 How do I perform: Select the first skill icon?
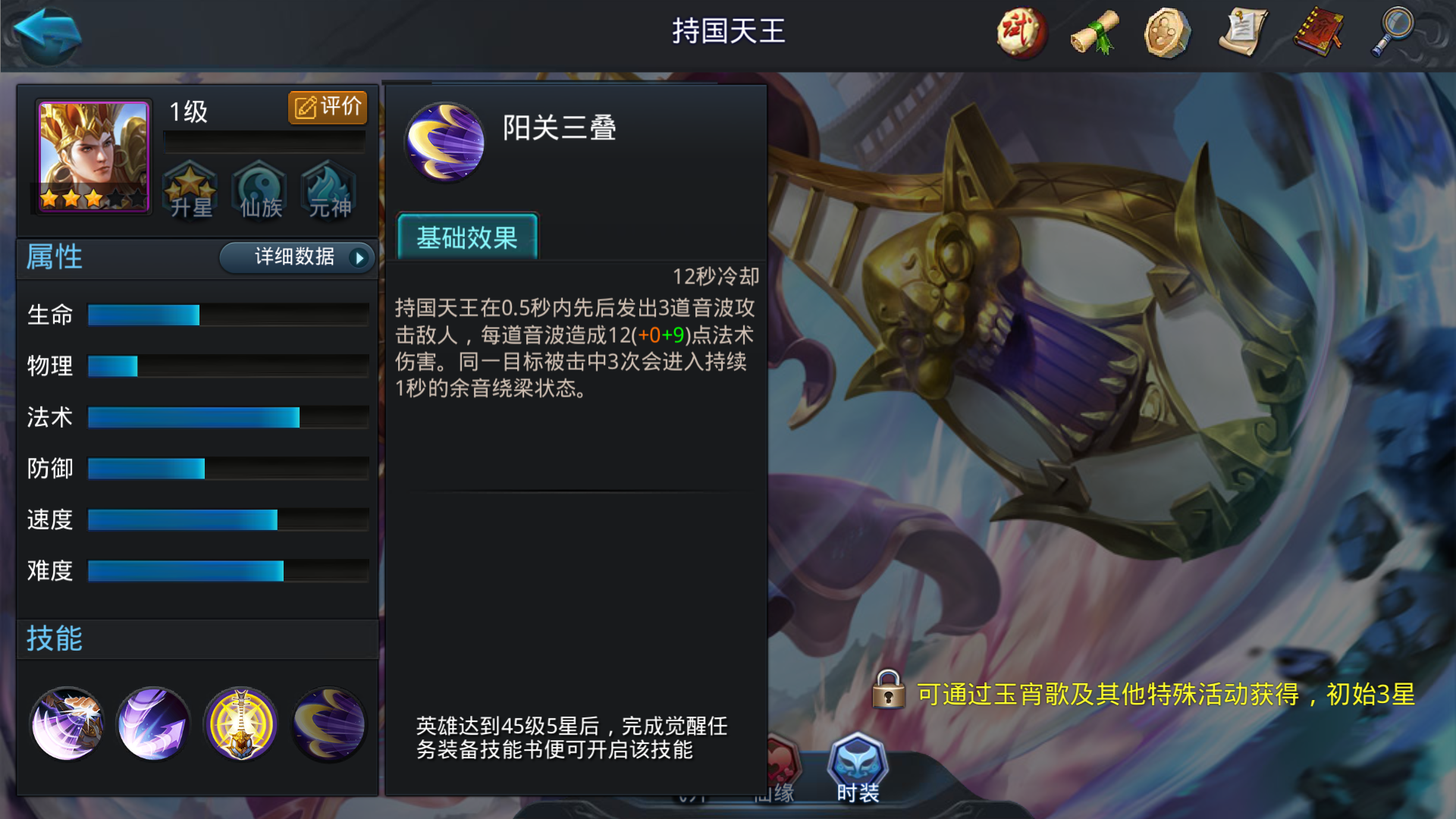[67, 724]
